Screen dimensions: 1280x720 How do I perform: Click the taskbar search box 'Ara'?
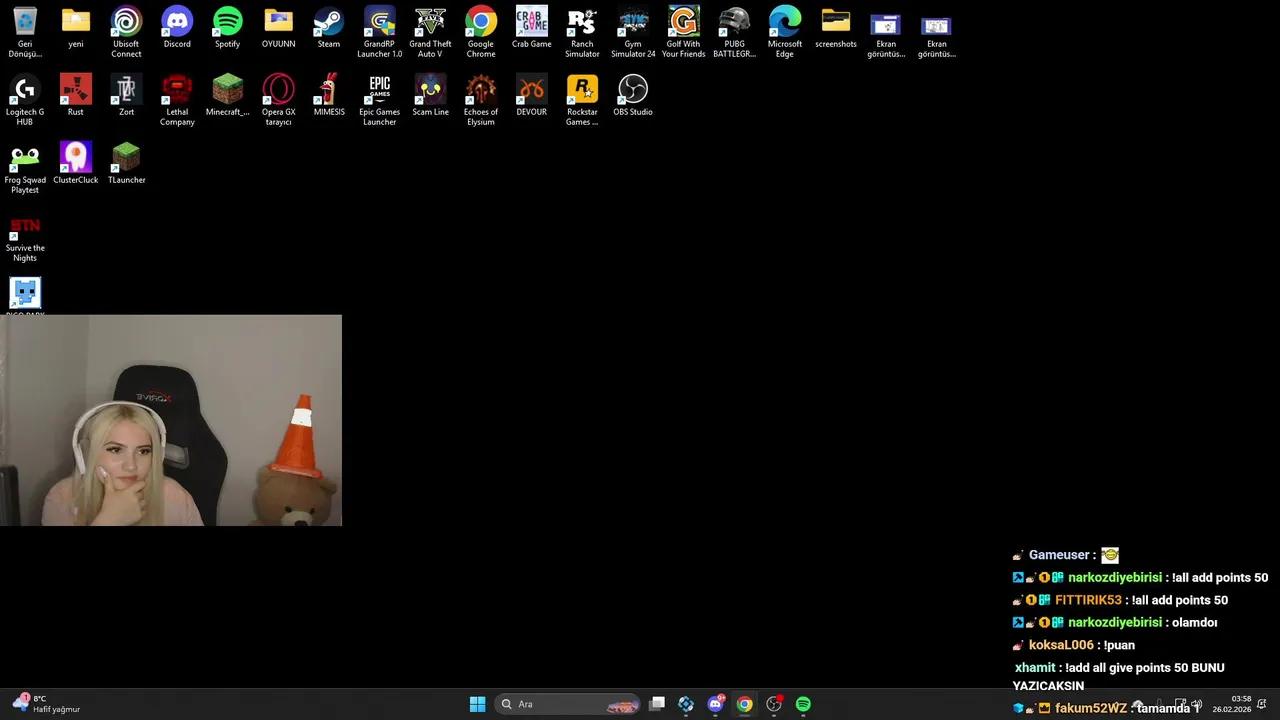click(567, 704)
